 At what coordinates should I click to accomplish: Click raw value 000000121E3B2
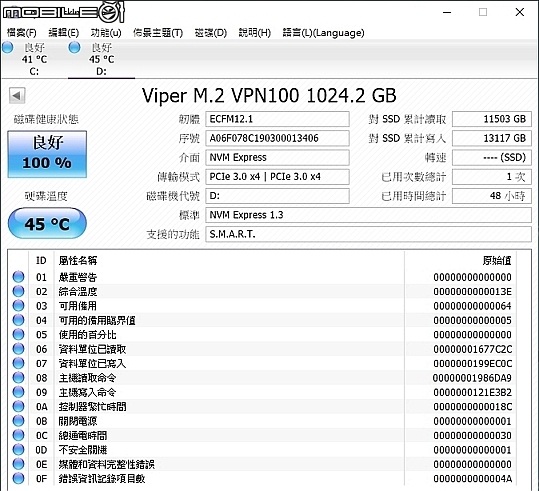pos(473,393)
